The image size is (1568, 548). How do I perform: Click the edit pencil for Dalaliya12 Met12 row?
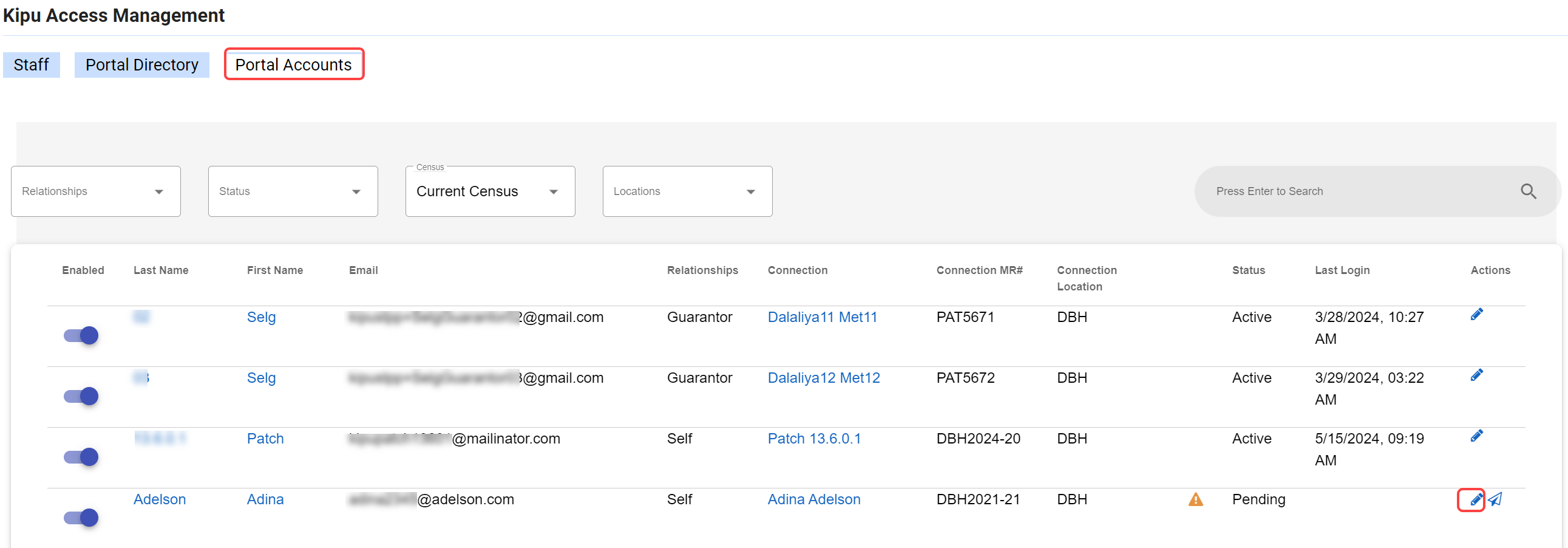[1476, 375]
